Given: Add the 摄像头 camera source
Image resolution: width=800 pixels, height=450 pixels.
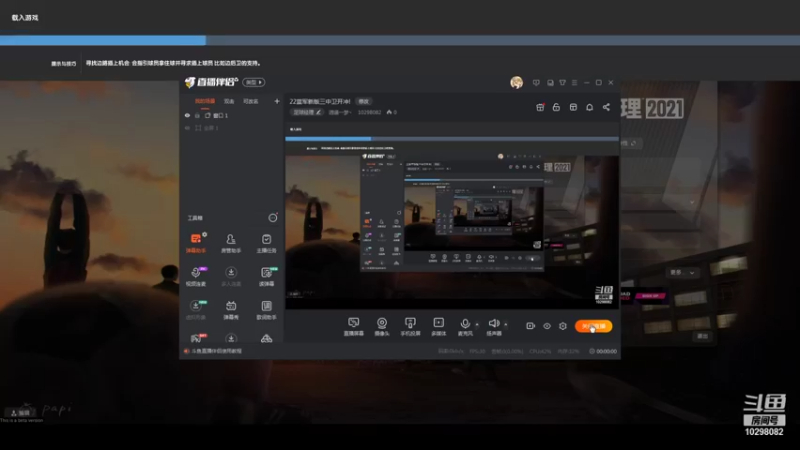Looking at the screenshot, I should tap(382, 327).
